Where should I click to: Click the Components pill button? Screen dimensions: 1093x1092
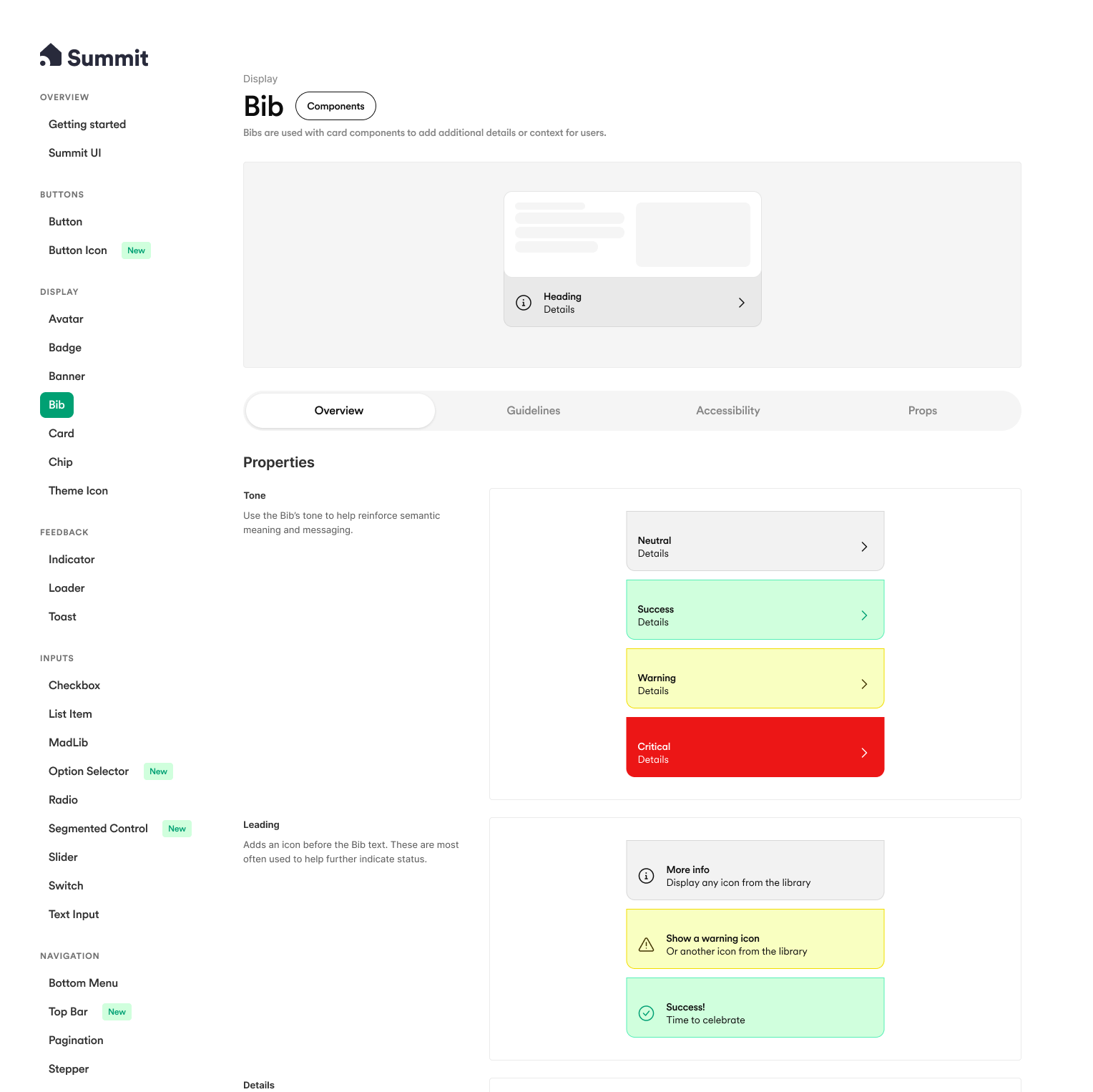[335, 106]
